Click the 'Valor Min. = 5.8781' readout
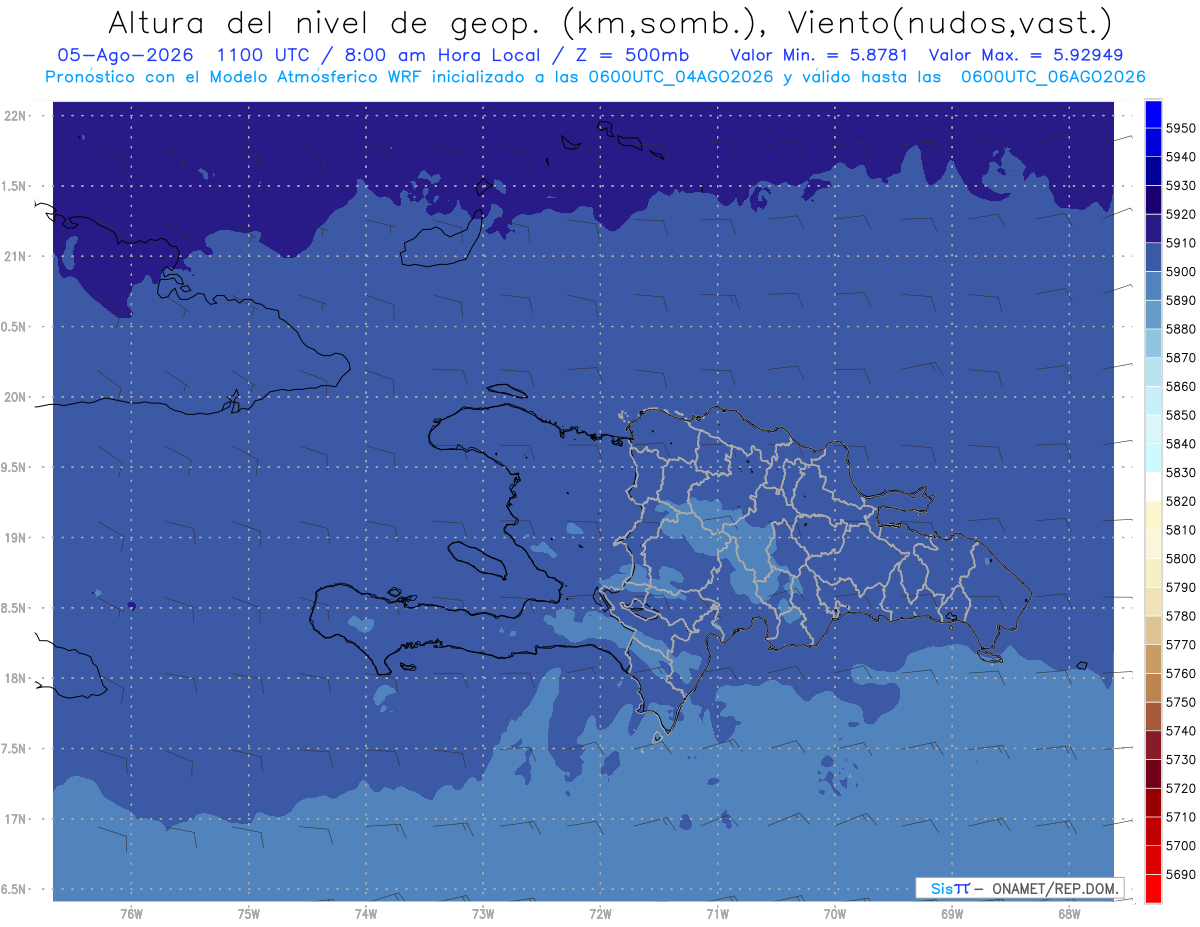The height and width of the screenshot is (927, 1200). pos(819,55)
